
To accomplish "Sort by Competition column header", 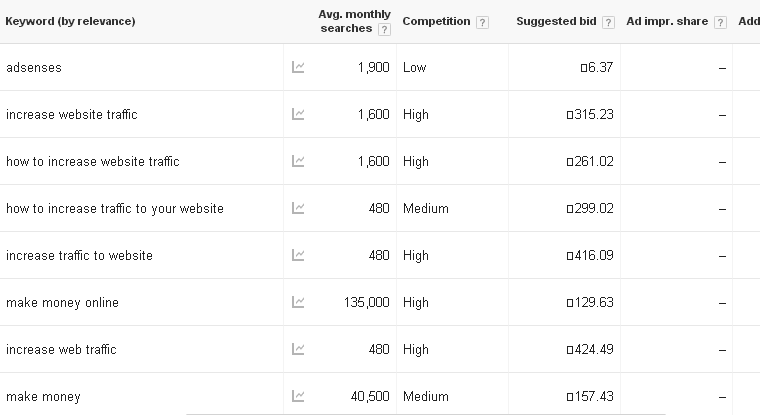I will click(436, 21).
